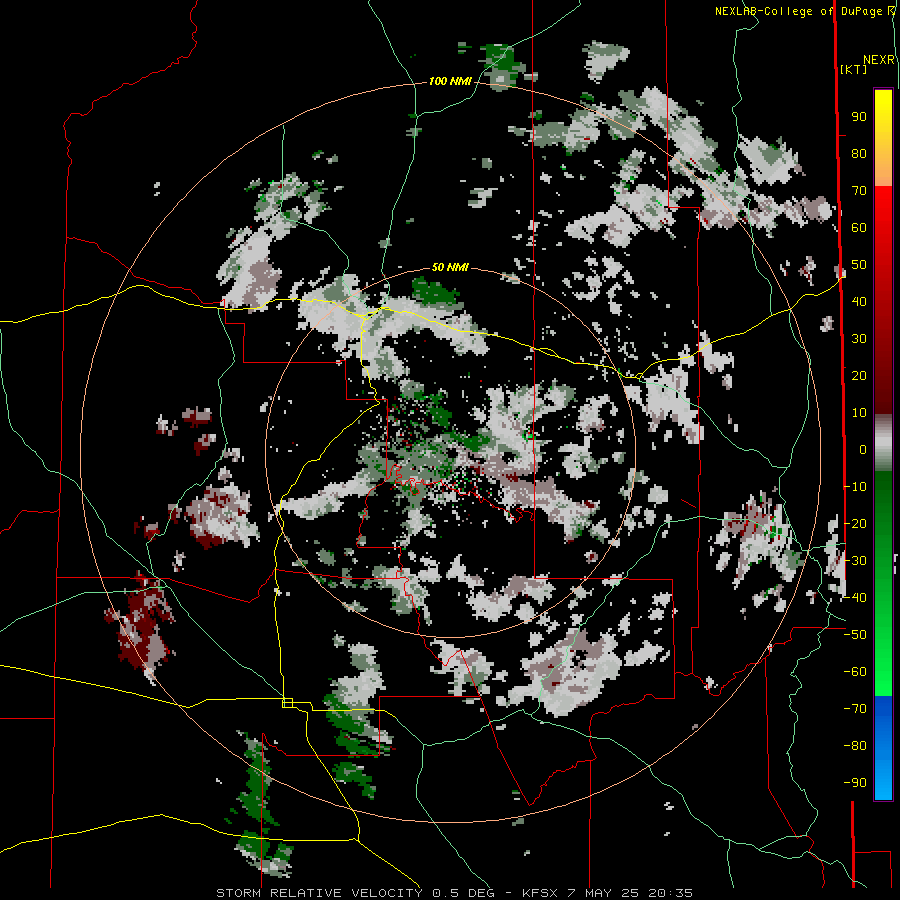Click the 20 value on velocity scale
Screen dimensions: 900x900
tap(859, 376)
